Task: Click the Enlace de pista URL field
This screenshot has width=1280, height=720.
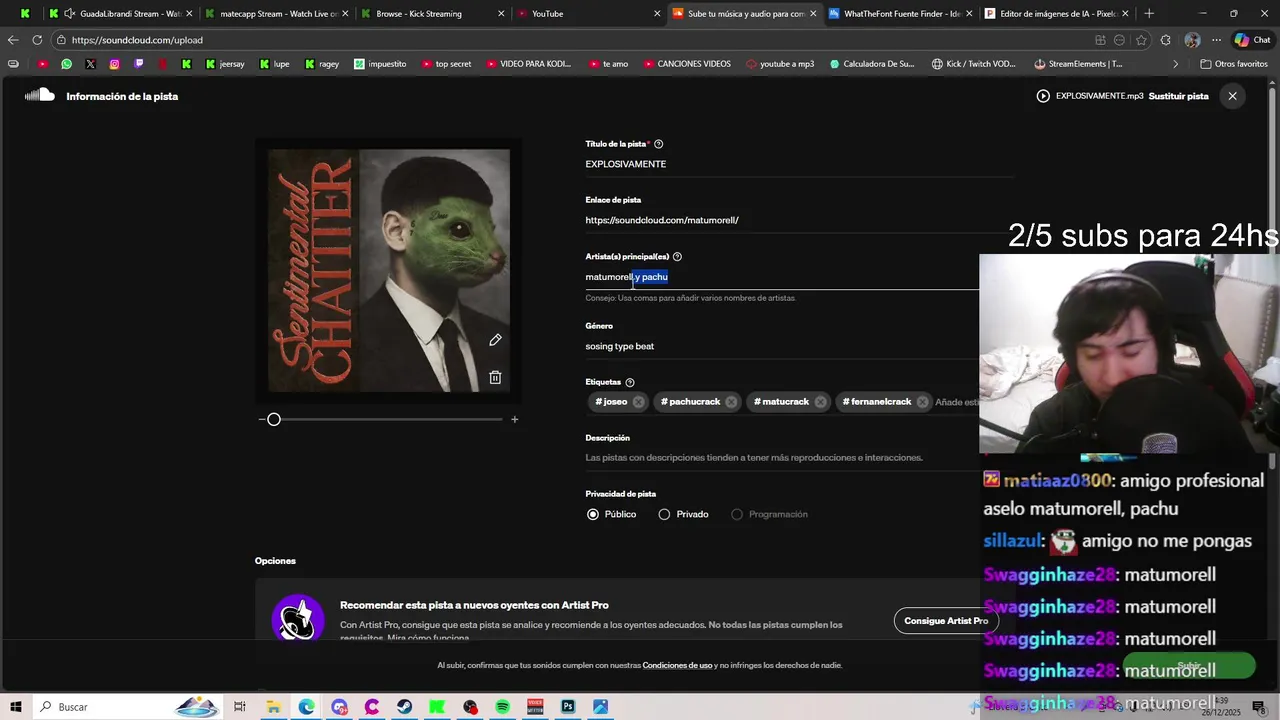Action: coord(798,220)
